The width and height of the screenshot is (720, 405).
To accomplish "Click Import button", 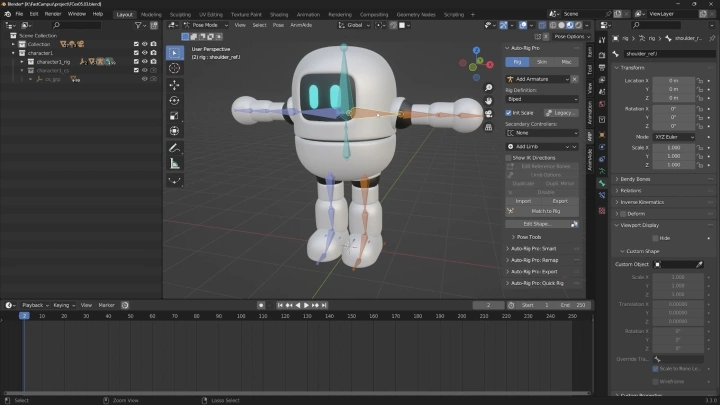I will [x=523, y=202].
